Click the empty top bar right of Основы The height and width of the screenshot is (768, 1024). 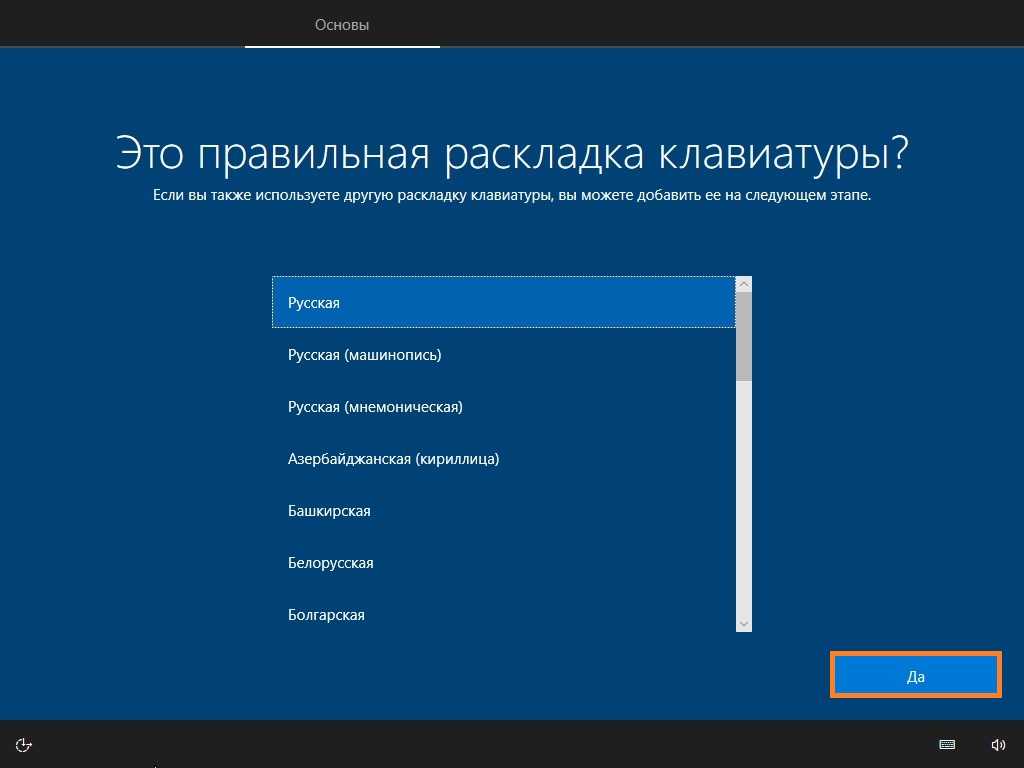coord(730,24)
